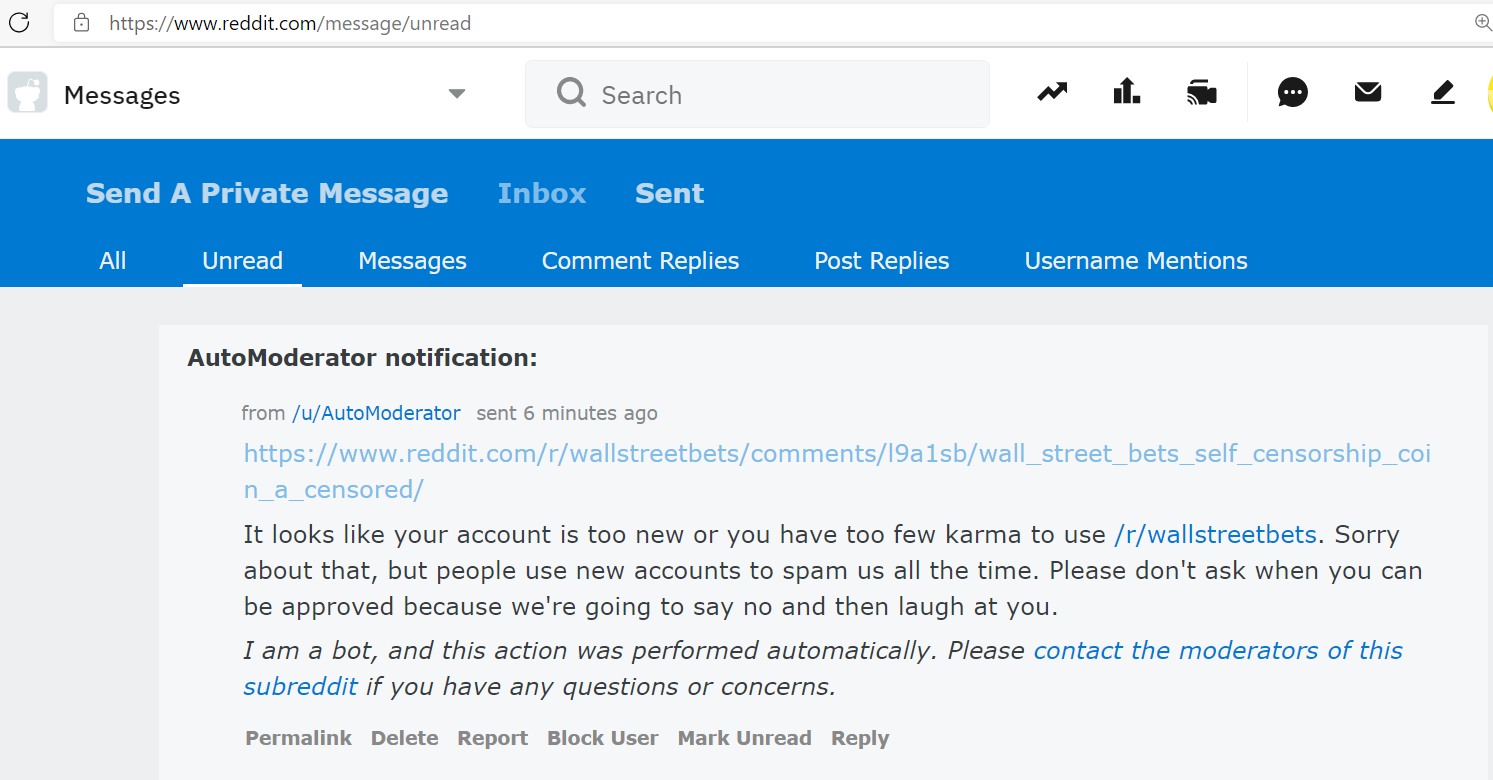Click Block User under the notification

pyautogui.click(x=602, y=738)
